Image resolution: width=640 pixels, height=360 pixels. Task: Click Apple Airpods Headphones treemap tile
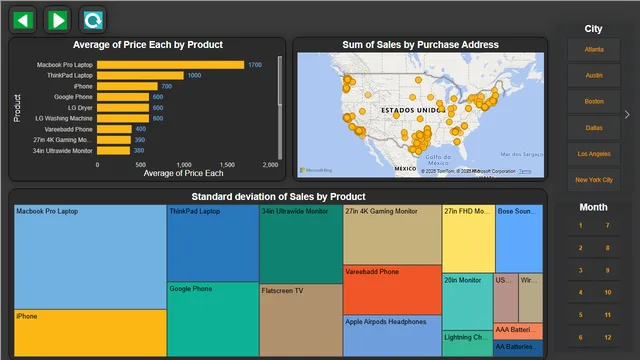(x=392, y=336)
